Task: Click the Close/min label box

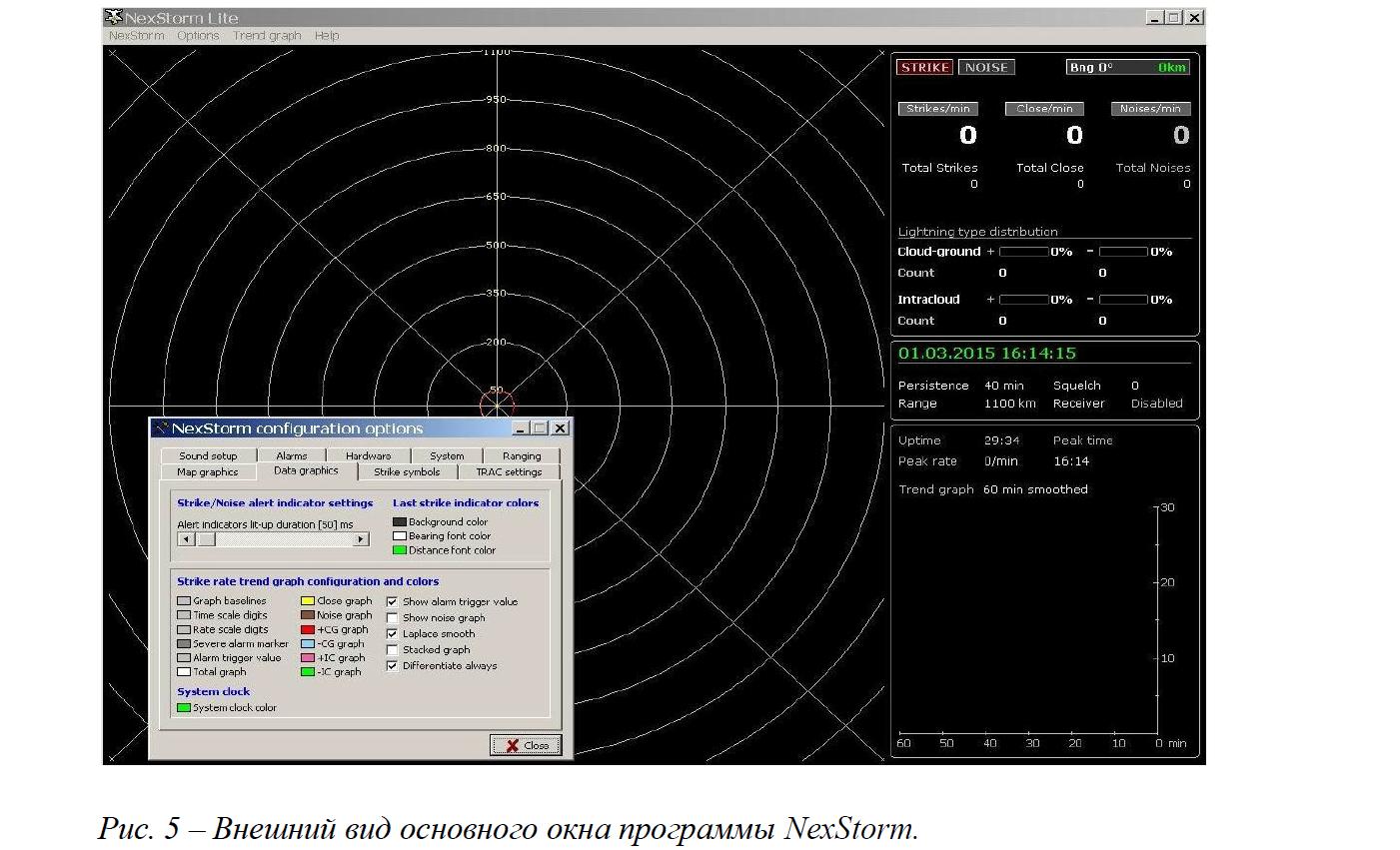Action: (x=1045, y=109)
